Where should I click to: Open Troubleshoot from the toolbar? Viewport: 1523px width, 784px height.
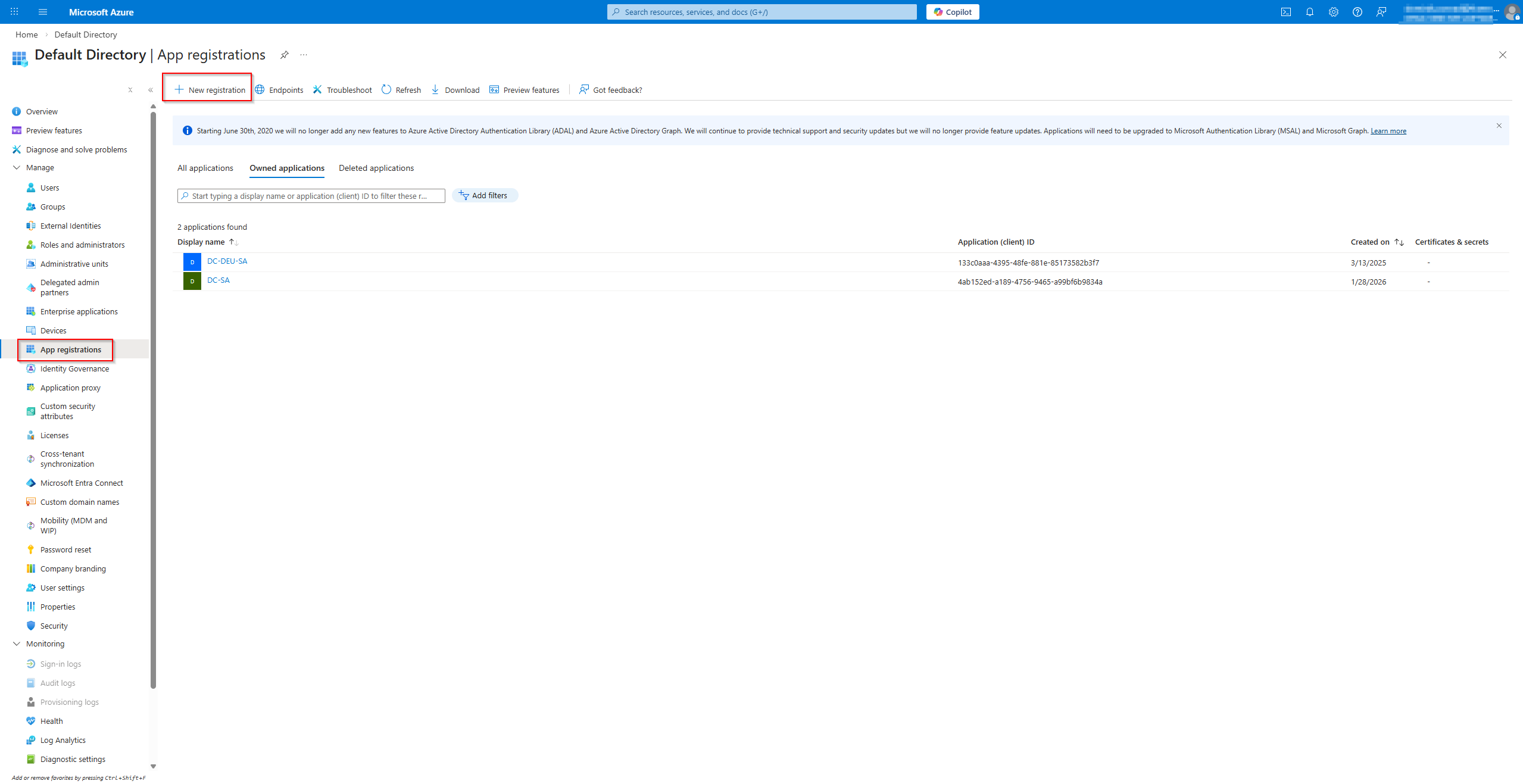[342, 90]
